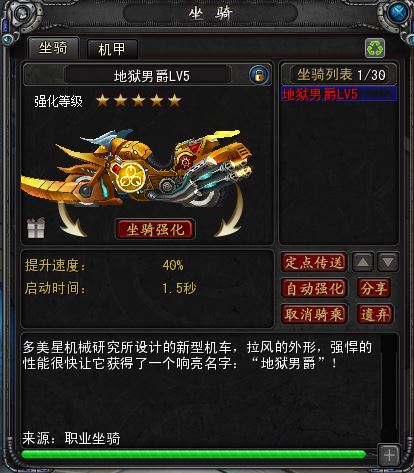Image resolution: width=414 pixels, height=473 pixels.
Task: Start 自动强化 auto-enhancement
Action: click(314, 288)
